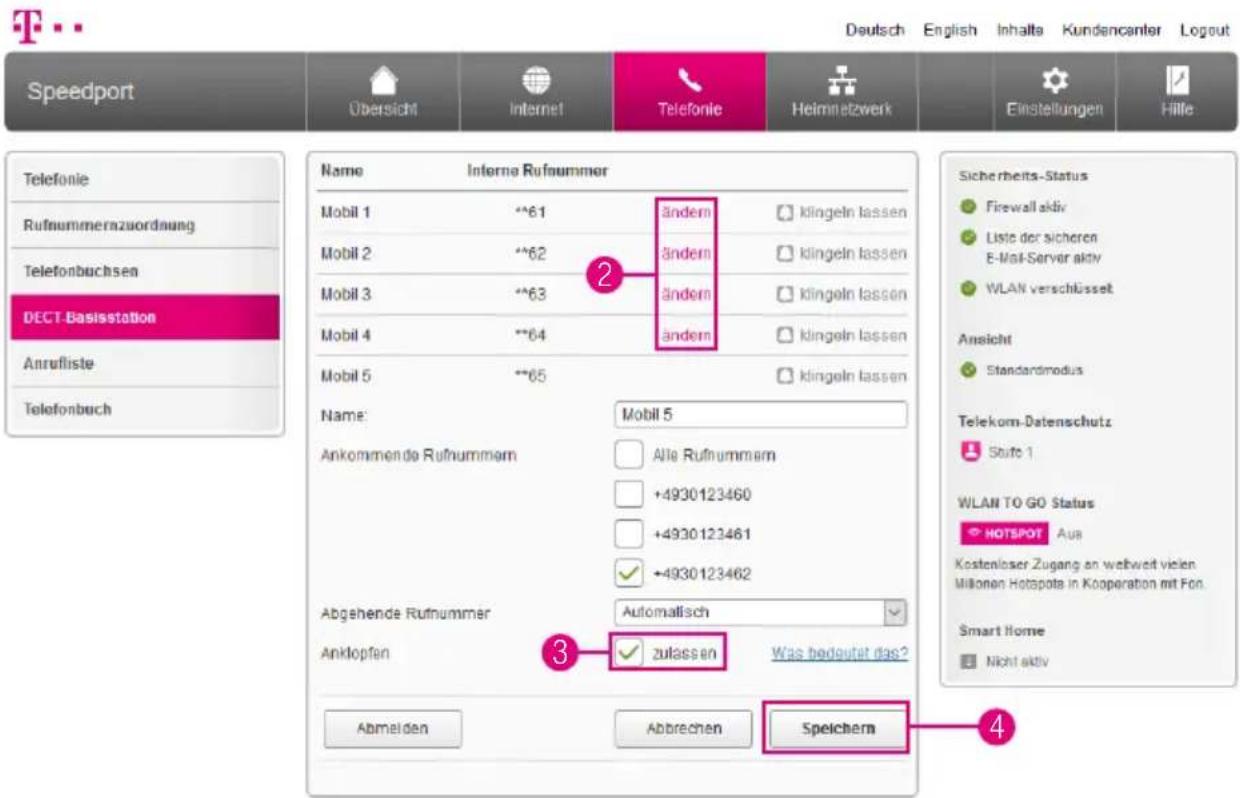Check klingeln lassen for Mobil 3

[x=785, y=295]
